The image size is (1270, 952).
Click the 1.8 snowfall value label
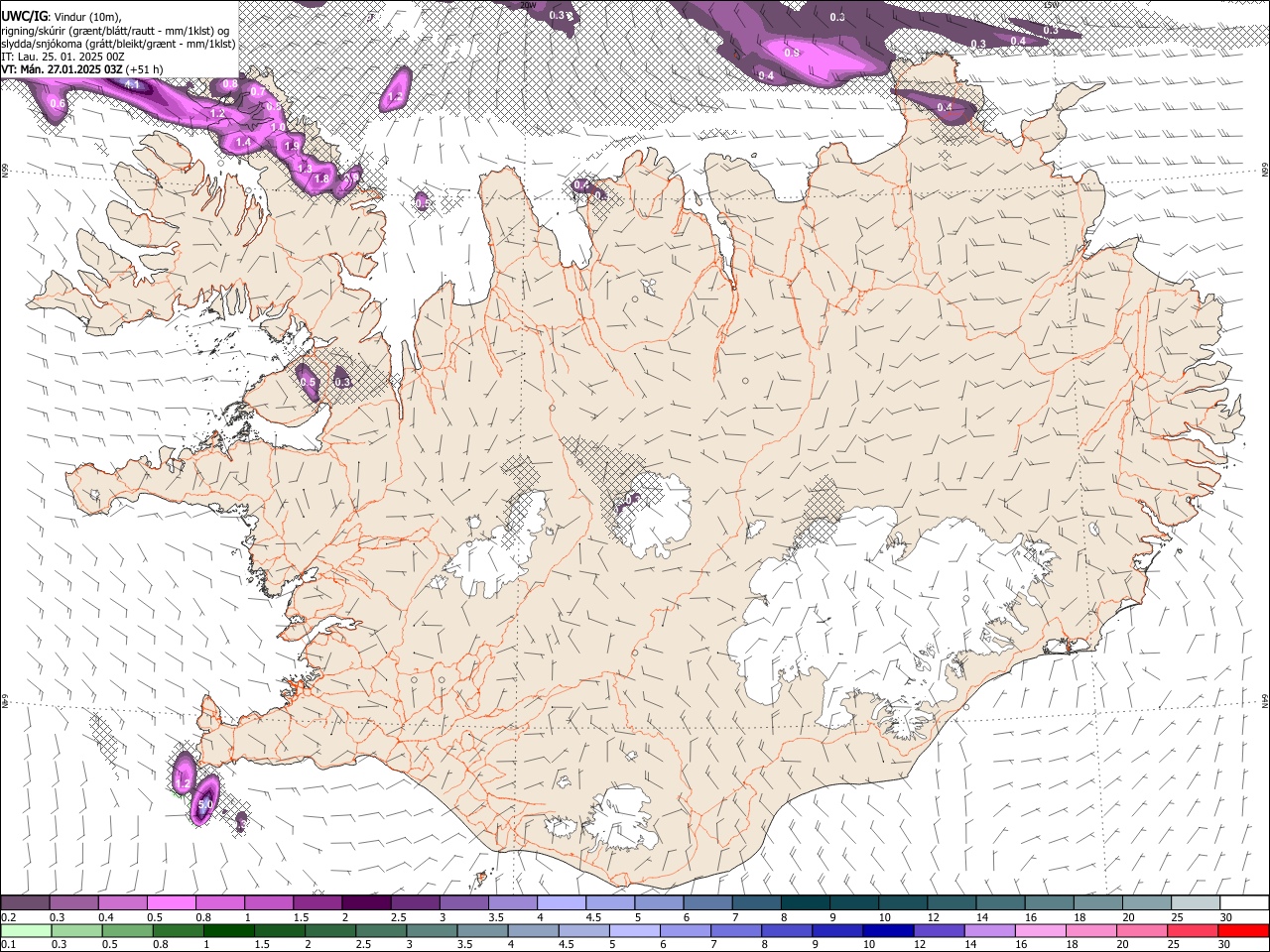(x=320, y=179)
